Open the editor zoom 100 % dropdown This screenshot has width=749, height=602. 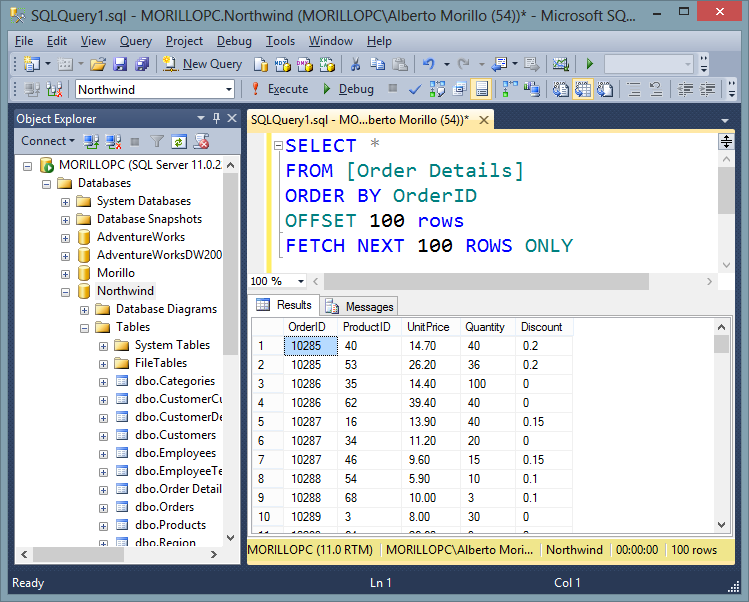tap(301, 281)
